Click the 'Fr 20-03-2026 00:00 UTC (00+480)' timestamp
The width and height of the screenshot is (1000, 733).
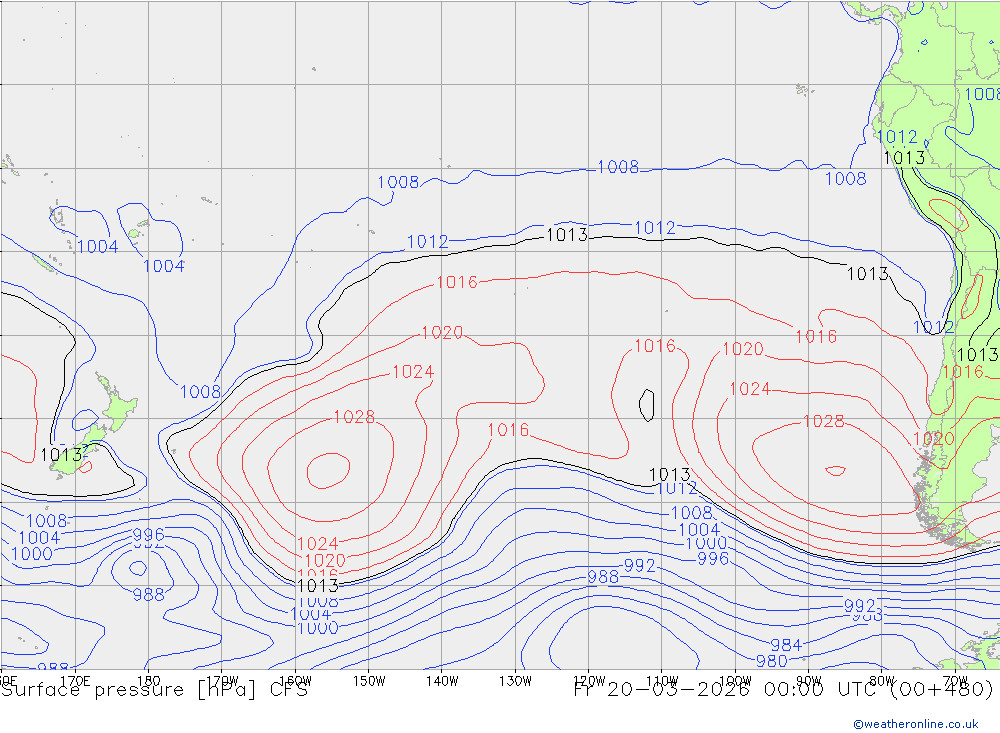783,690
